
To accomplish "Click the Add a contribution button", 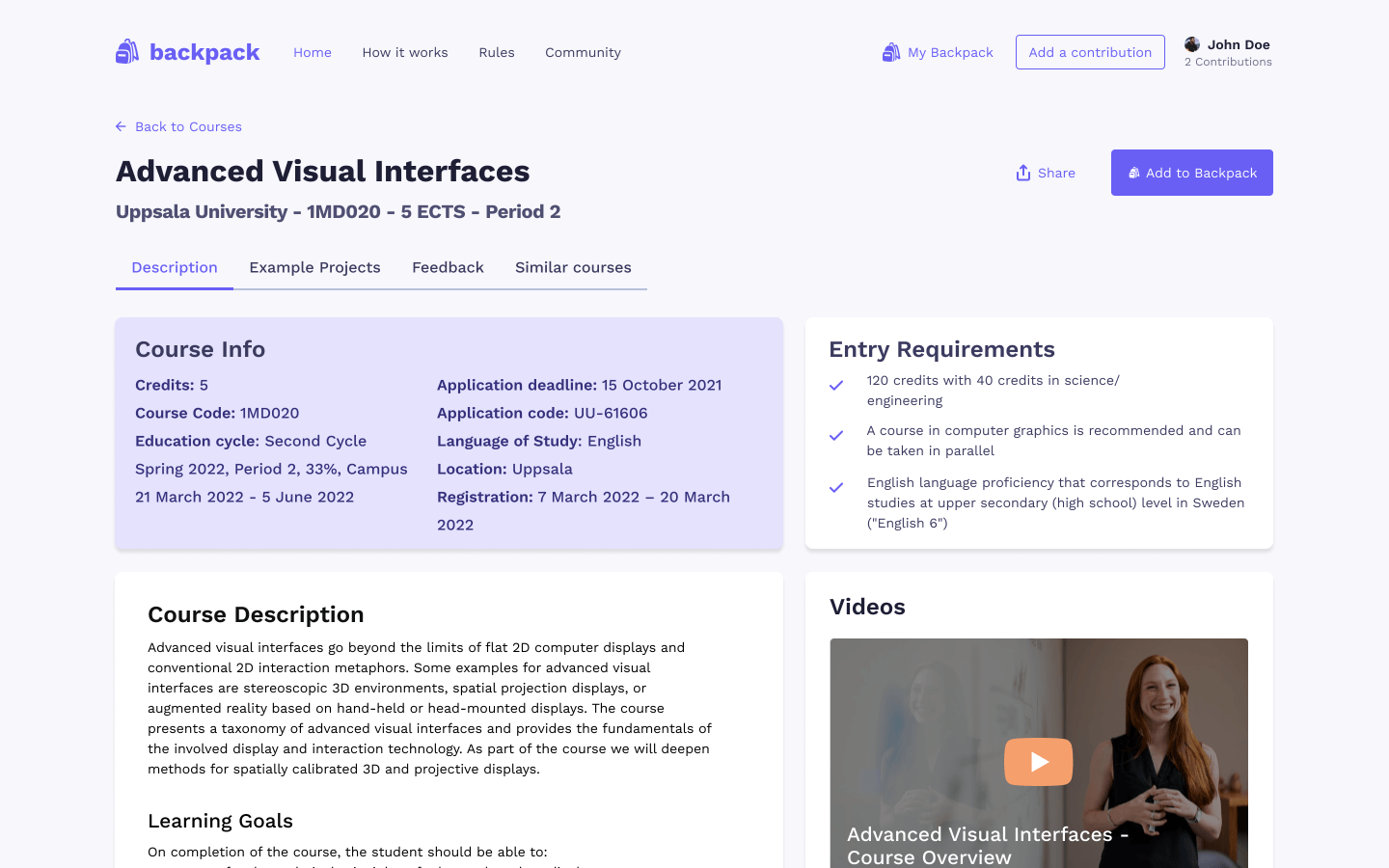I will (x=1090, y=52).
